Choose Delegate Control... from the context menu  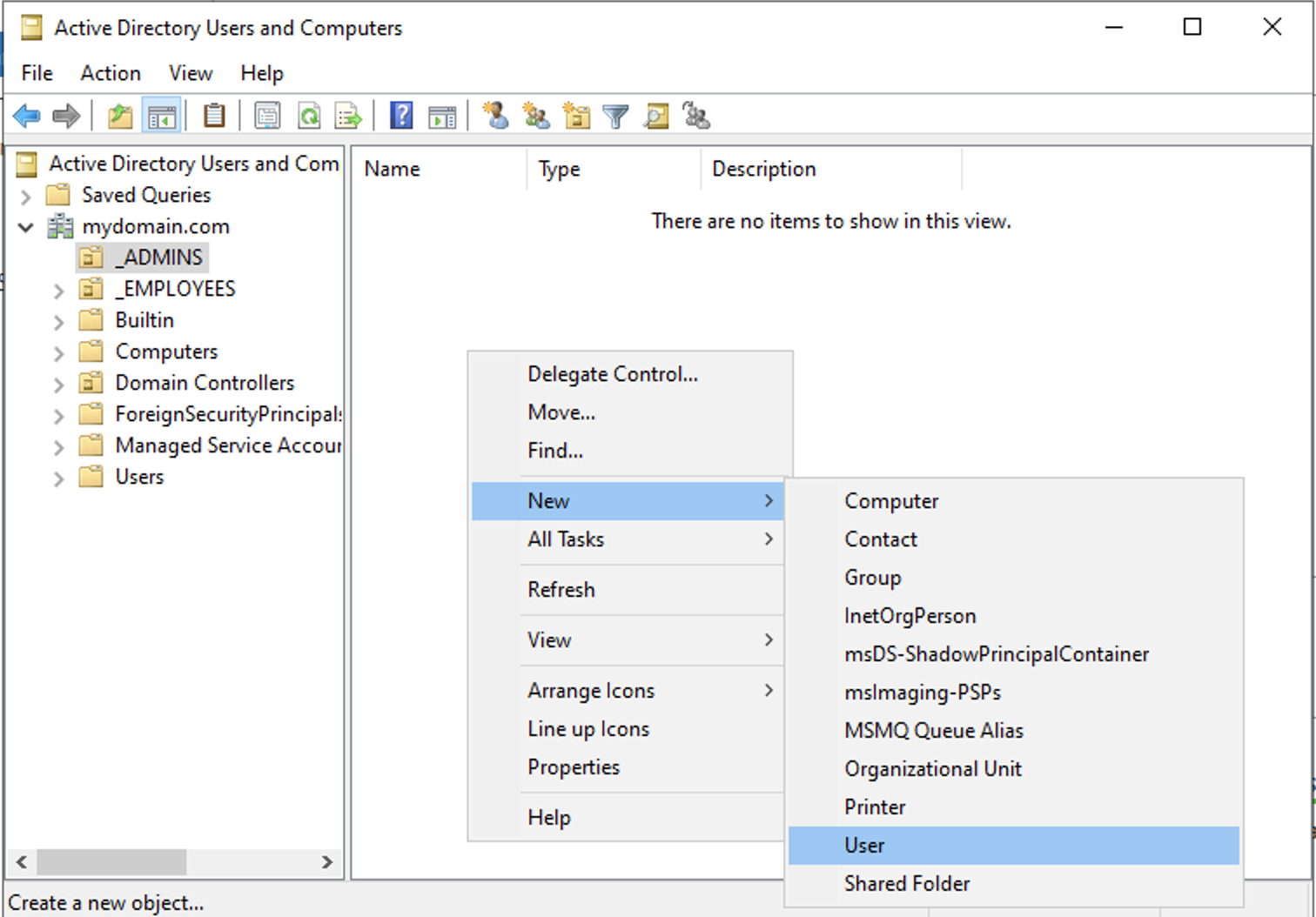click(x=628, y=374)
